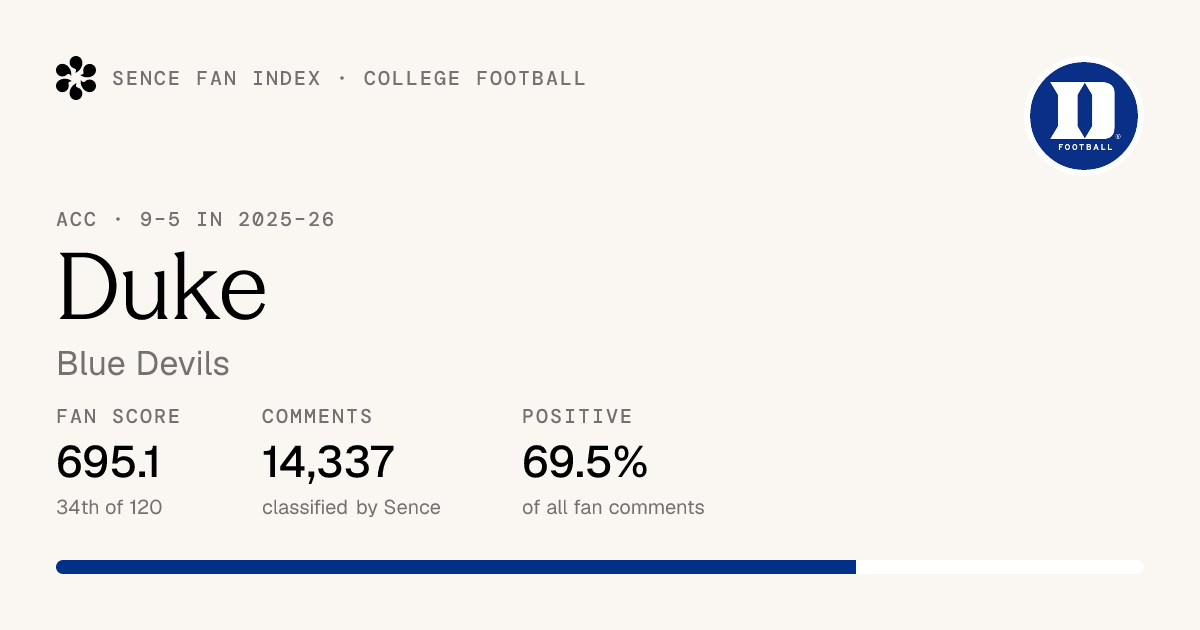Select the Blue Devils subtitle
This screenshot has height=630, width=1200.
[x=143, y=364]
